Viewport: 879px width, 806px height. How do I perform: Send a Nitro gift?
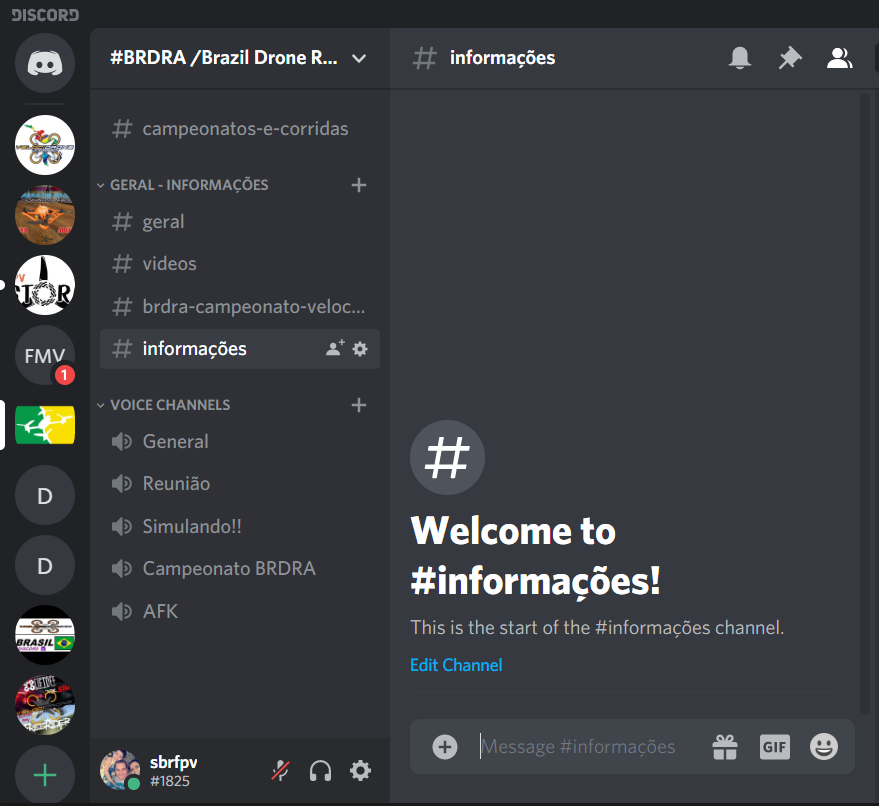[x=724, y=746]
